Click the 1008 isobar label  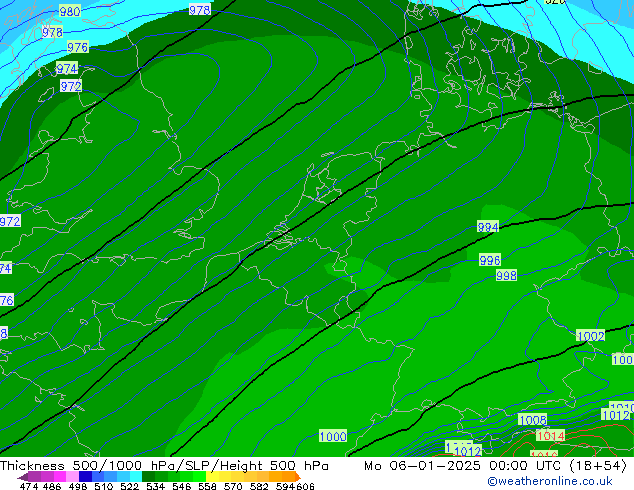(533, 420)
